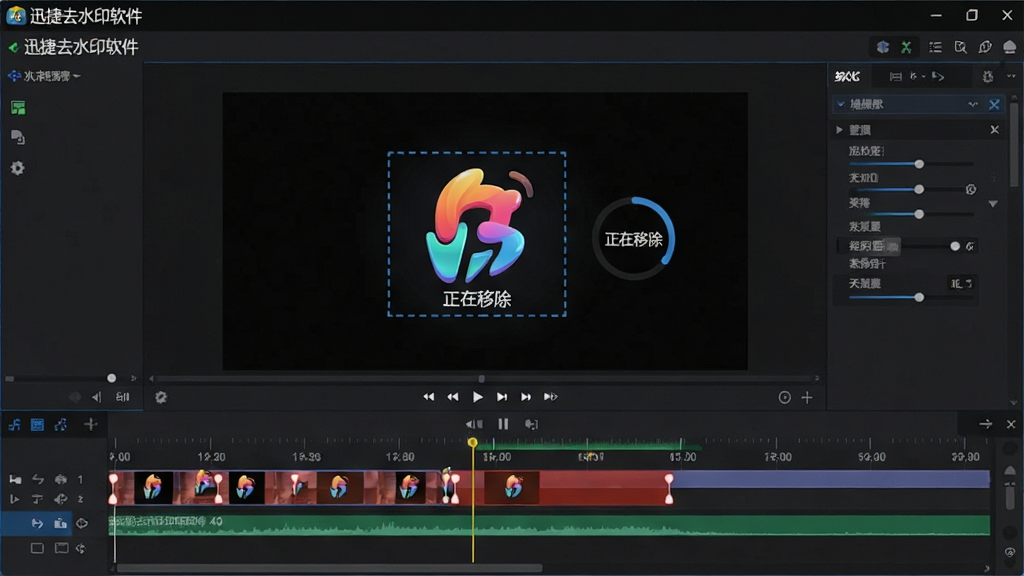Click the timeline vertical scrollbar thumb

[1010, 498]
